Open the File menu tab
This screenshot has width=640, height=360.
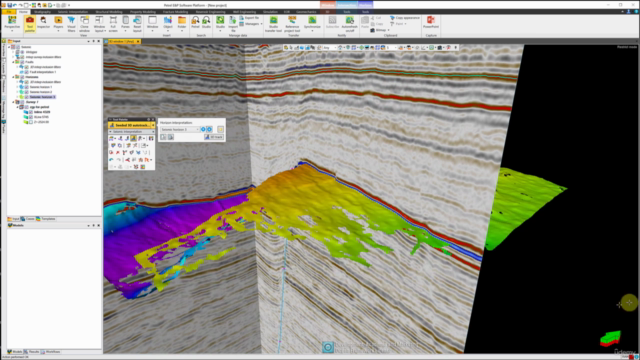pos(9,12)
